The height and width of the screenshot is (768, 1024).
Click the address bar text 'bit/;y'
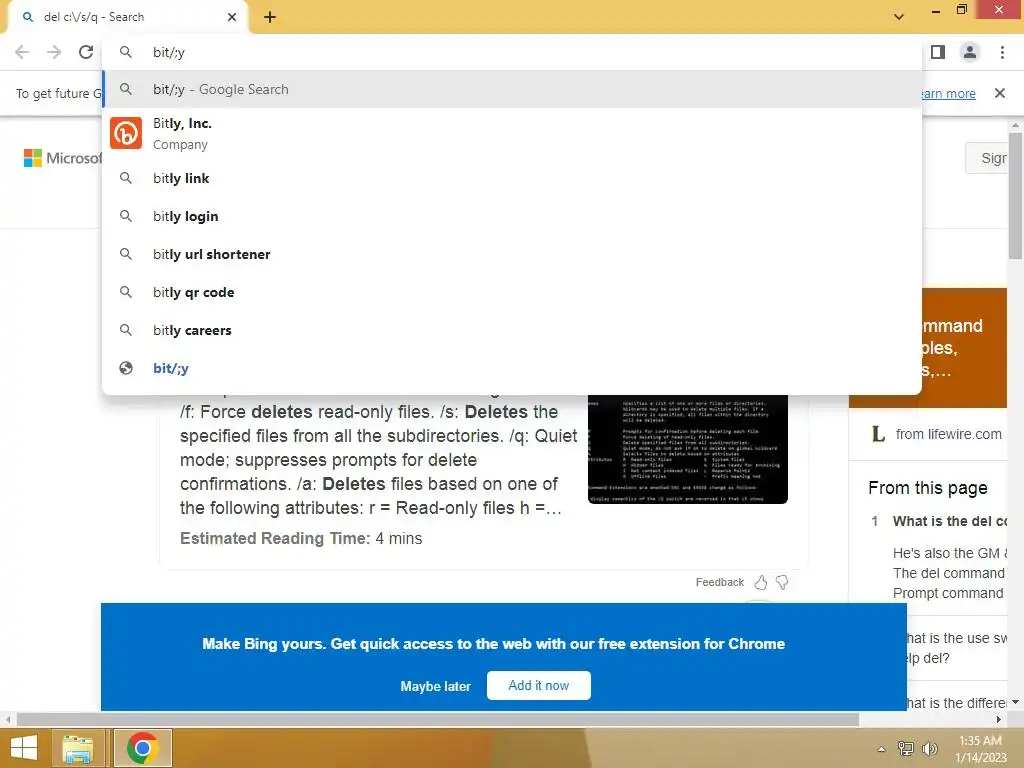click(x=169, y=52)
